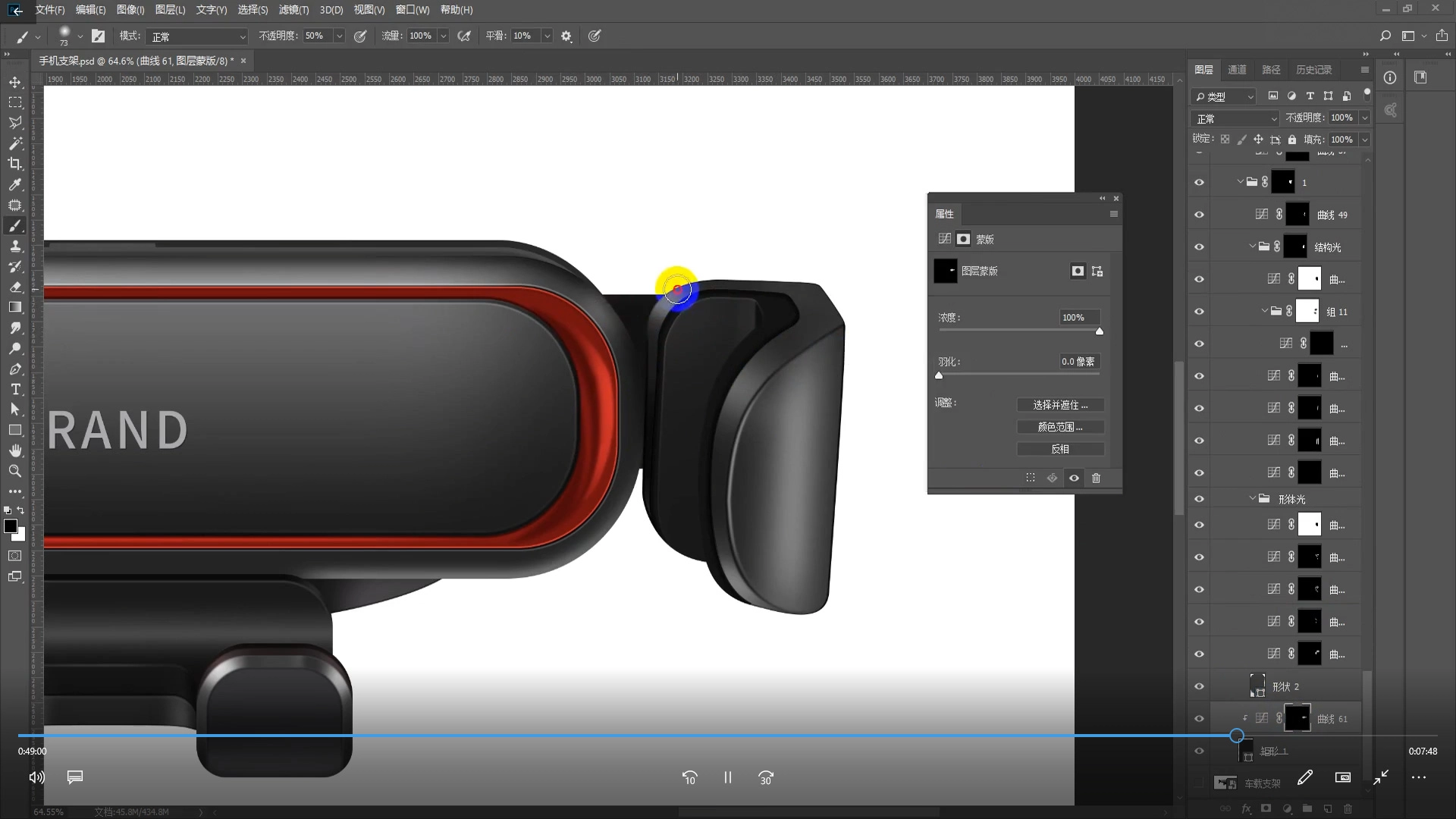The image size is (1456, 819).
Task: Open the 滤镜(T) menu
Action: coord(293,10)
